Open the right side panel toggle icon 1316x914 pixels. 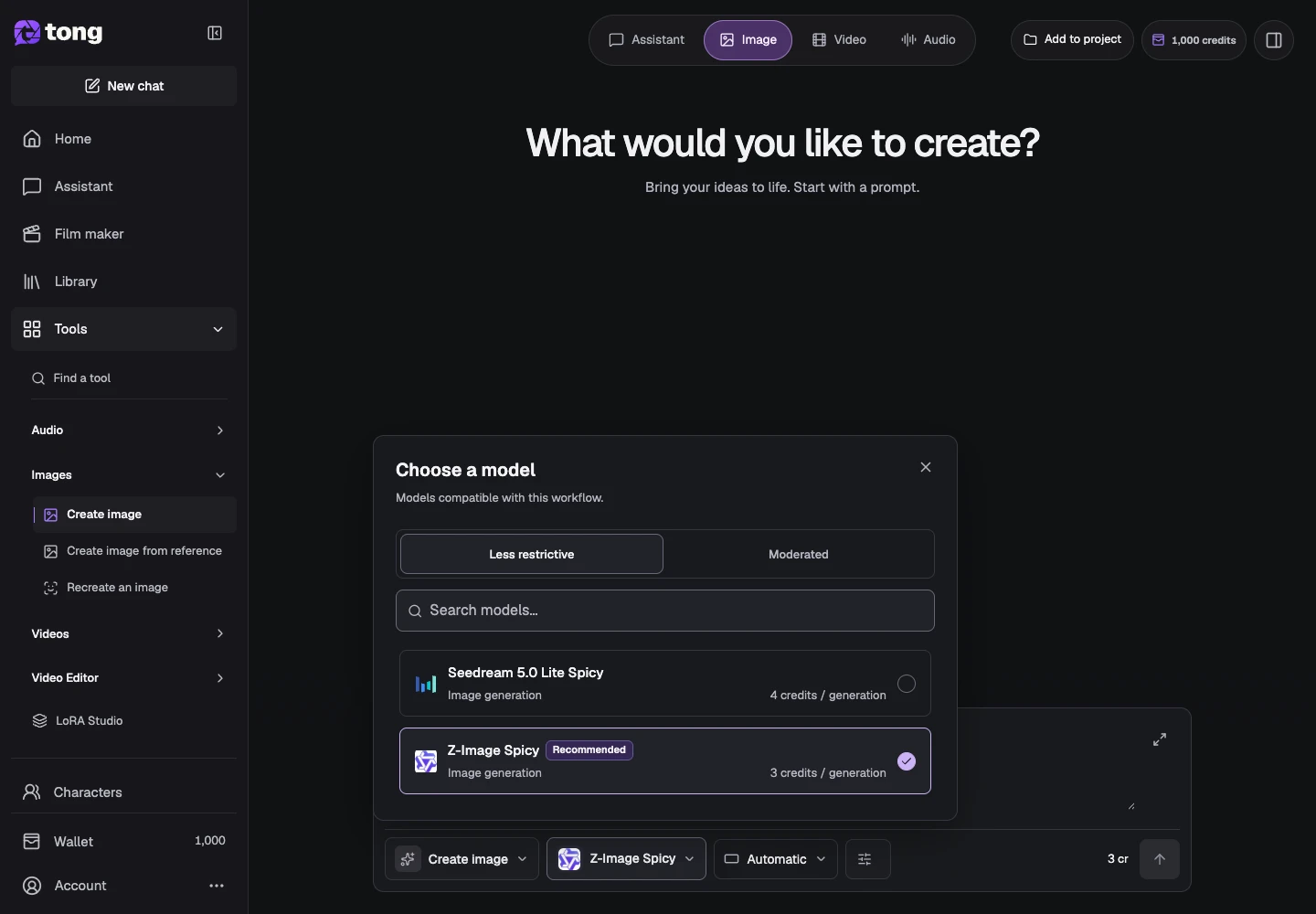coord(1274,40)
